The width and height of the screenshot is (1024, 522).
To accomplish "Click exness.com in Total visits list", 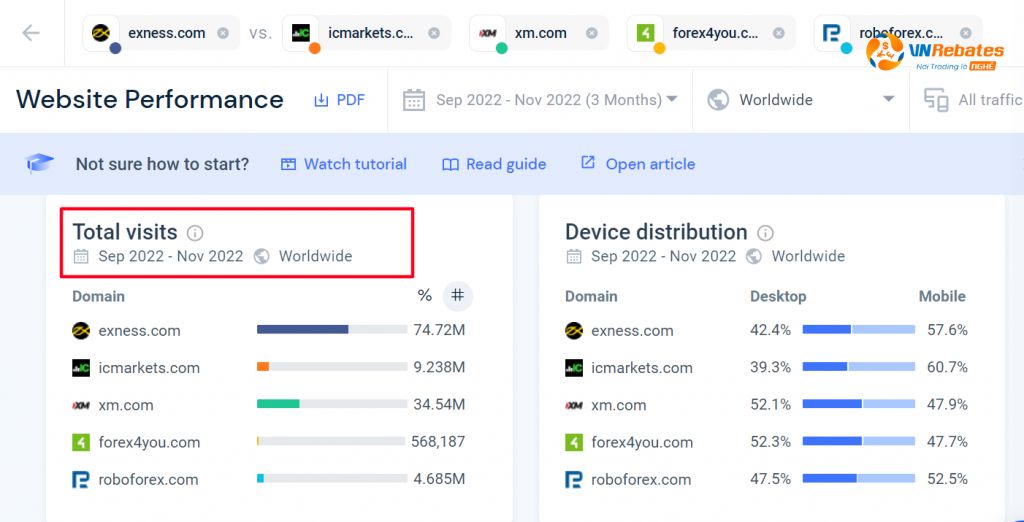I will (x=139, y=331).
